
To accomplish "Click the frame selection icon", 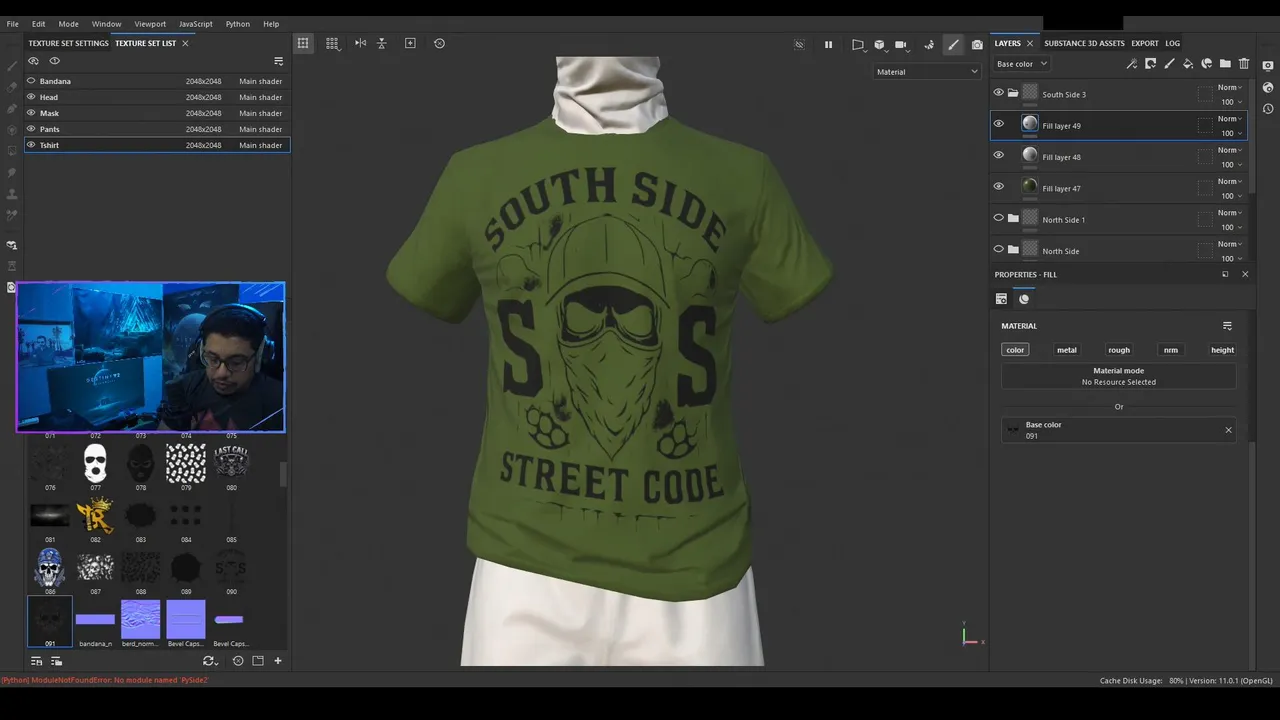I will click(x=410, y=43).
